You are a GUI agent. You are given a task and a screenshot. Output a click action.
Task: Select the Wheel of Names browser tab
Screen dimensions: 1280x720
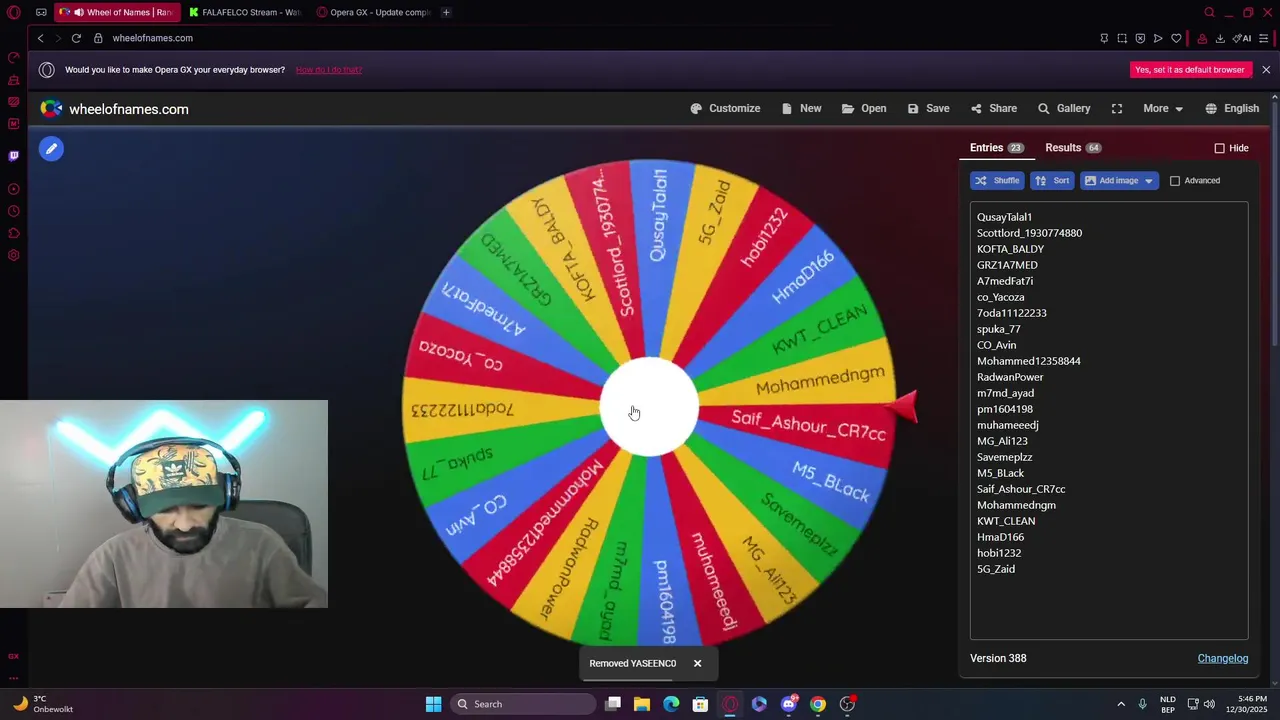[116, 12]
